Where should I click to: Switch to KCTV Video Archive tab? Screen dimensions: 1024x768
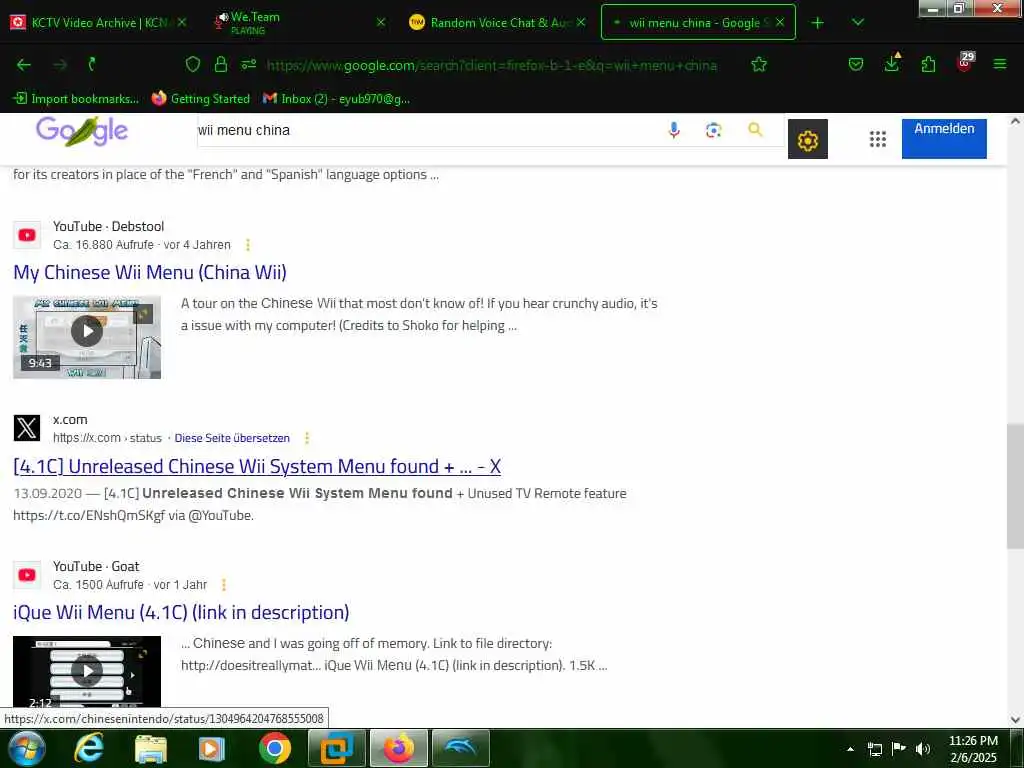tap(99, 22)
